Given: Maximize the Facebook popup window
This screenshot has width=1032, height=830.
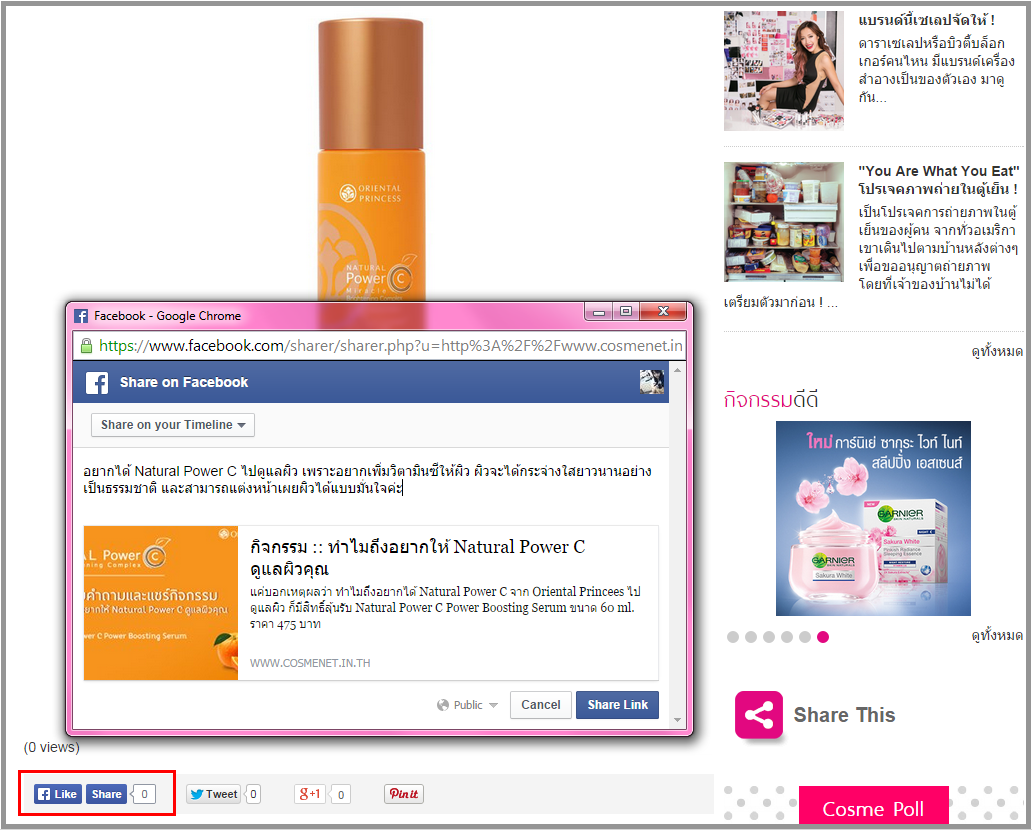Looking at the screenshot, I should tap(626, 311).
